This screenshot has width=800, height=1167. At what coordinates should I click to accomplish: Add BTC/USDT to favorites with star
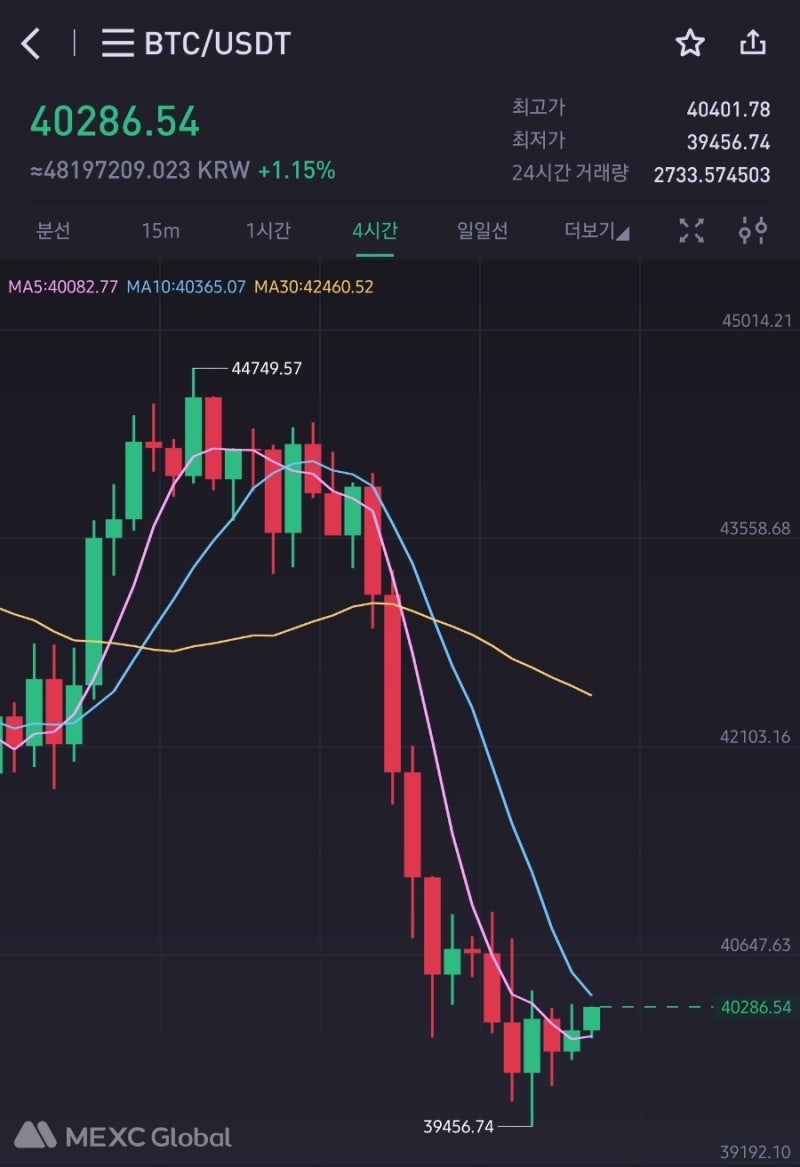coord(690,43)
